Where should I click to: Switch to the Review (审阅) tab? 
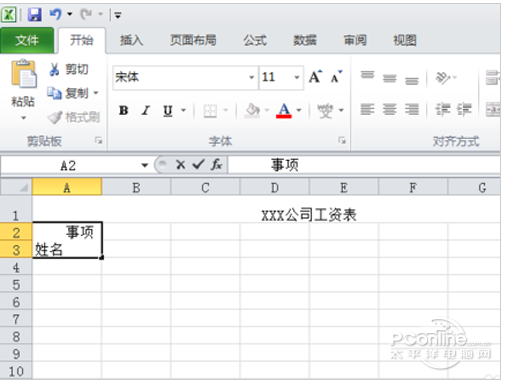click(355, 40)
